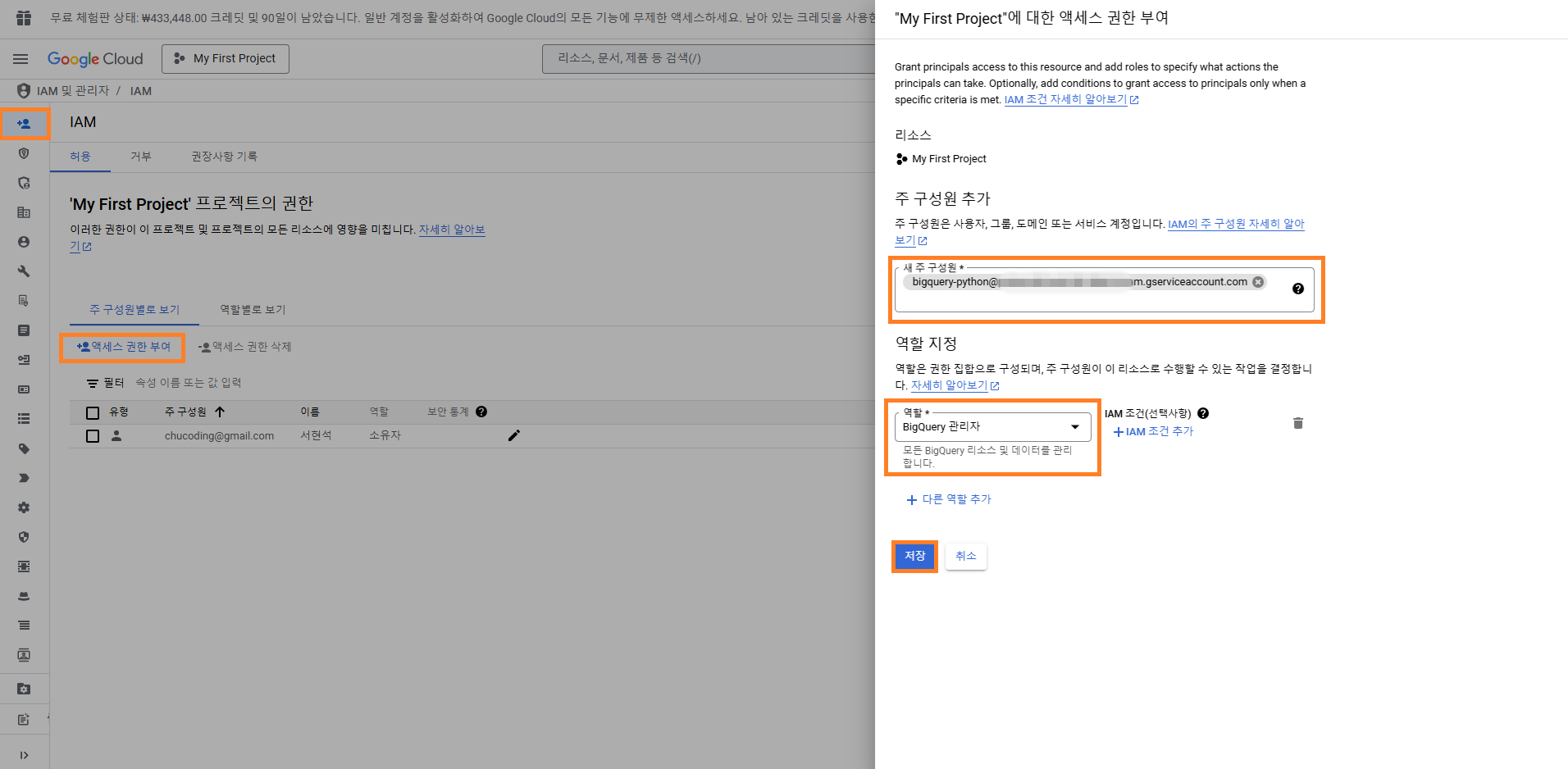Toggle the select-all checkbox in table header
This screenshot has height=769, width=1568.
[93, 412]
